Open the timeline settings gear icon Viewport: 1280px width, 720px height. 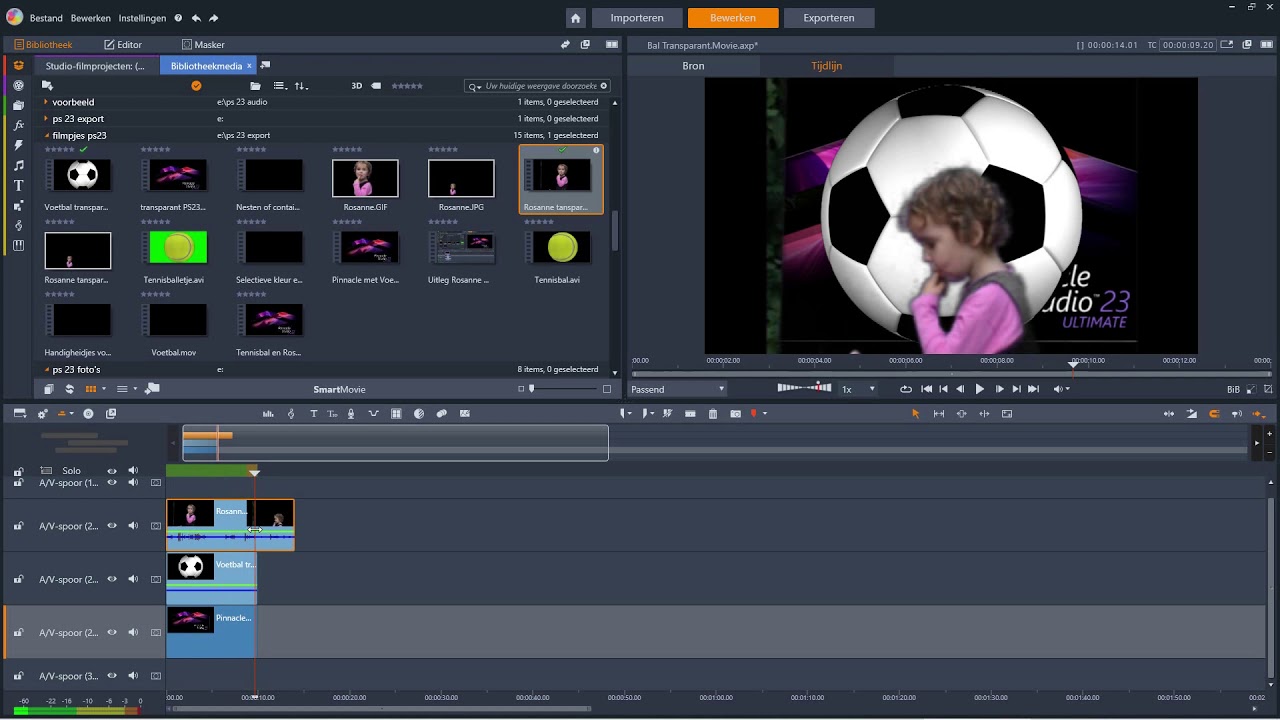43,414
